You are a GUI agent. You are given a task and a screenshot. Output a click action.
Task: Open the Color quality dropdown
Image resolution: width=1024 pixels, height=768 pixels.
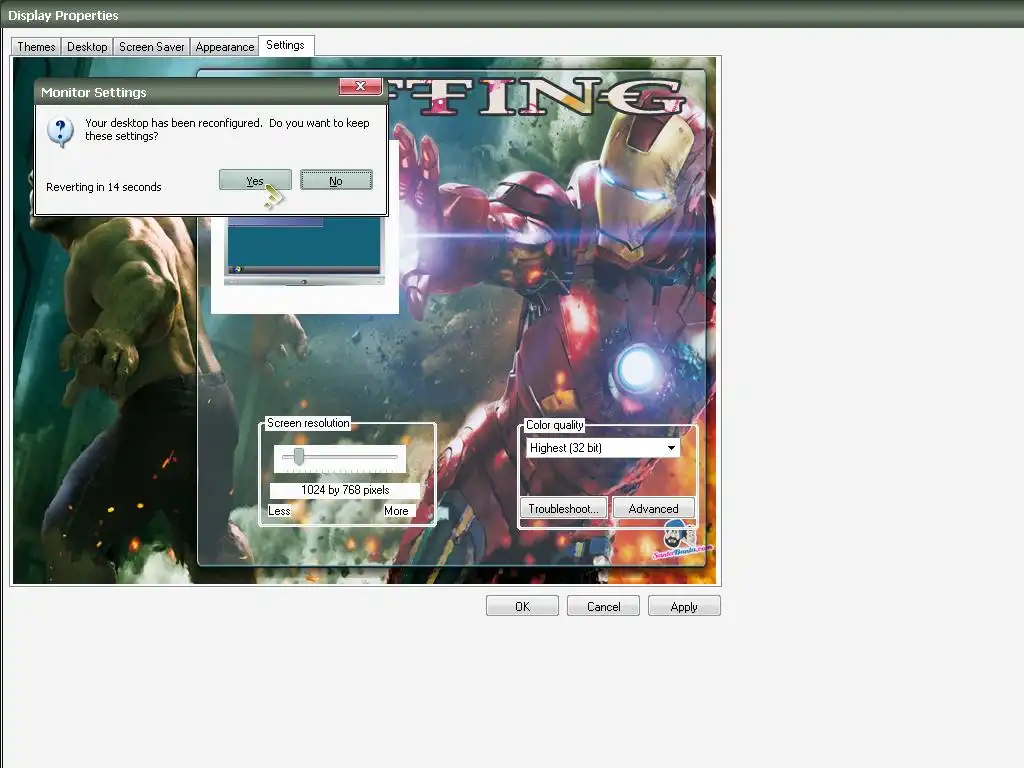click(x=603, y=448)
